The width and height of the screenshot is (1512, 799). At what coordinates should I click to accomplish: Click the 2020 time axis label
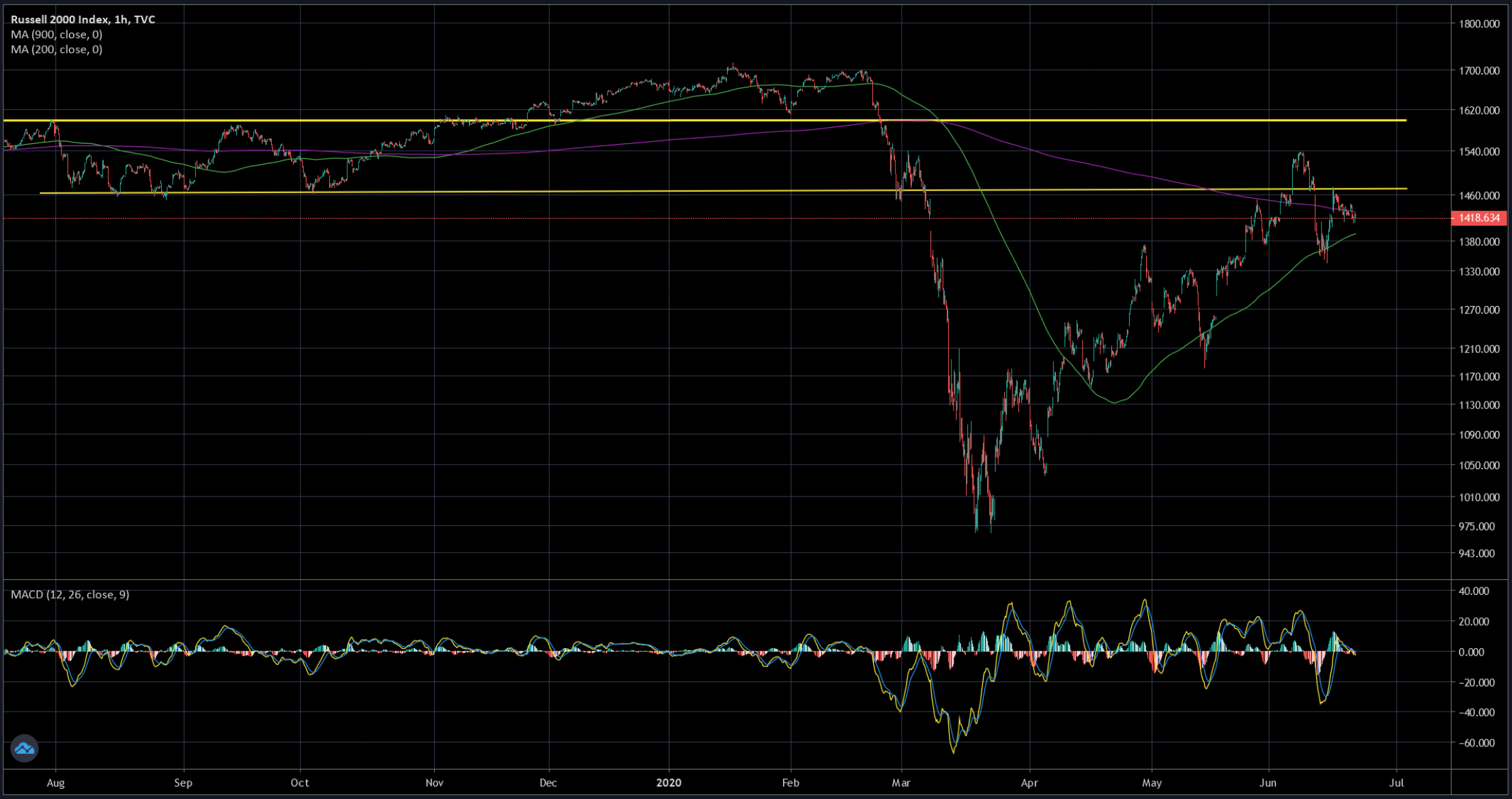click(669, 783)
